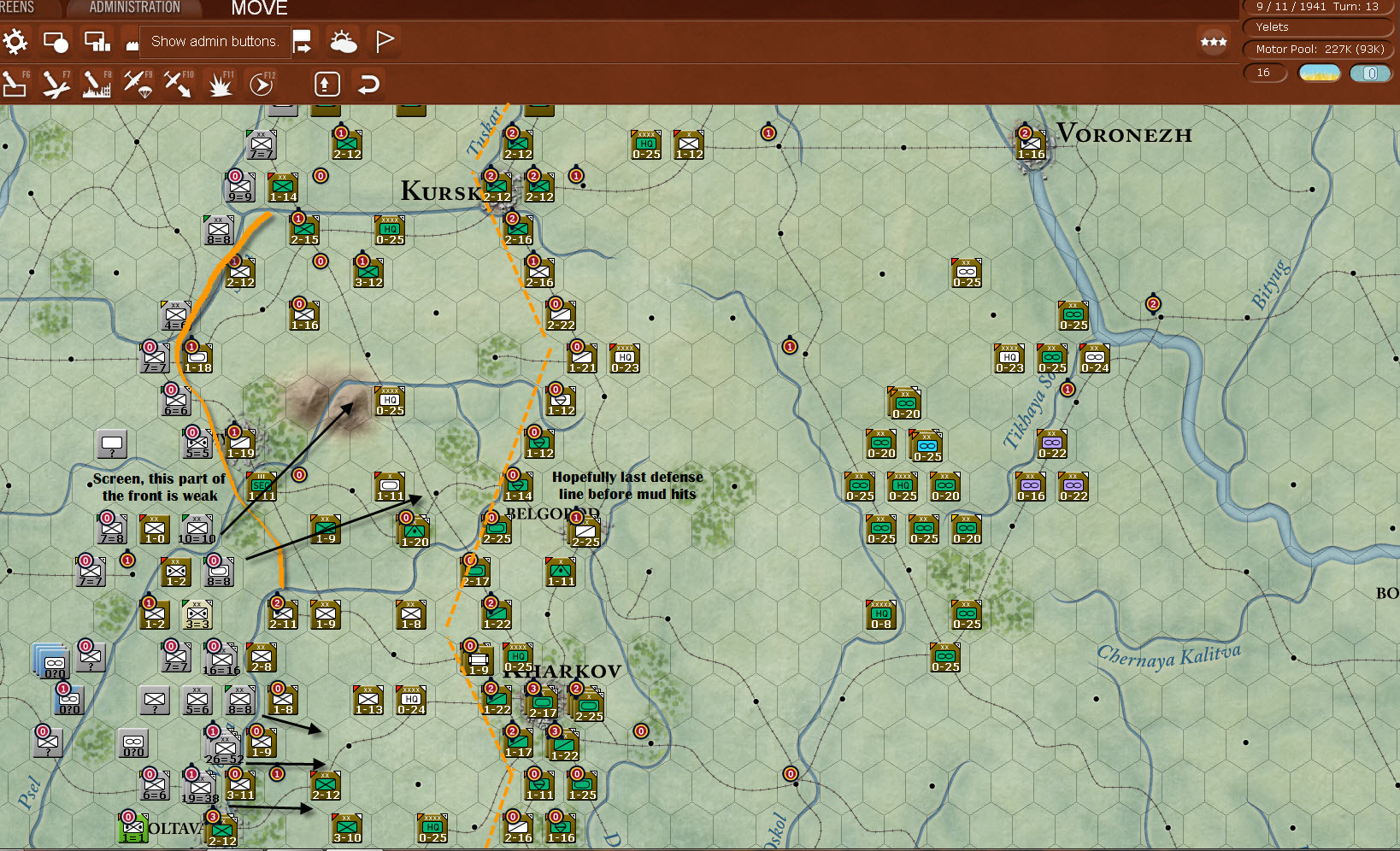Click the boxed up-arrow icon
Image resolution: width=1400 pixels, height=851 pixels.
[327, 84]
